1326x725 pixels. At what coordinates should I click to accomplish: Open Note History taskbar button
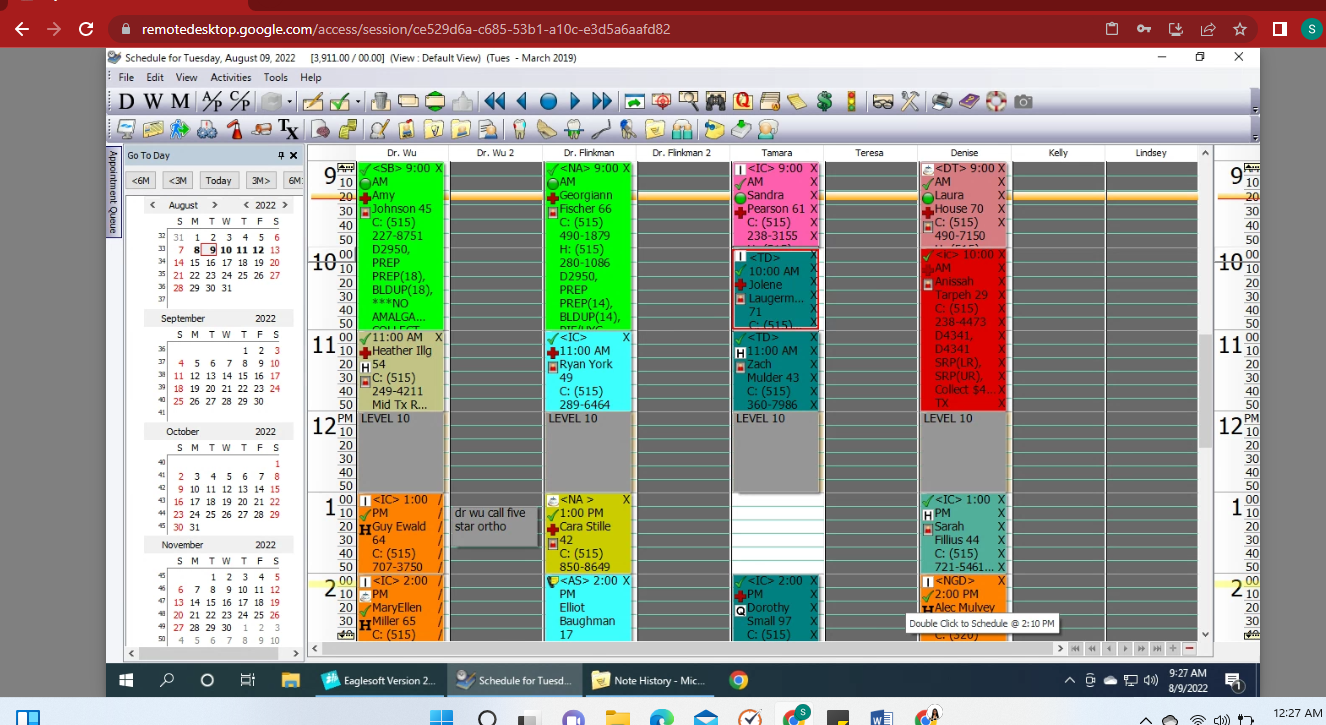pos(648,681)
